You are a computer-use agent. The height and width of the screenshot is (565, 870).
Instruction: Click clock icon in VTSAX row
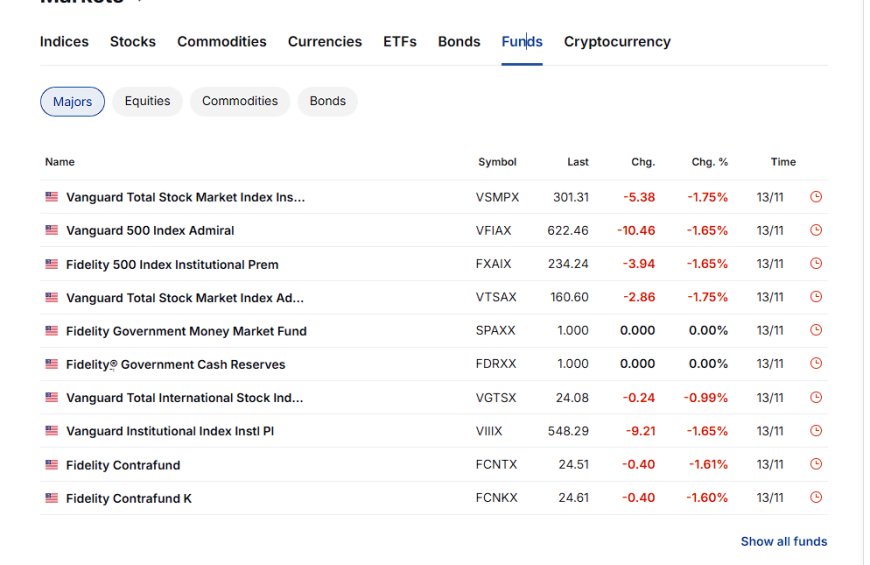click(x=816, y=296)
